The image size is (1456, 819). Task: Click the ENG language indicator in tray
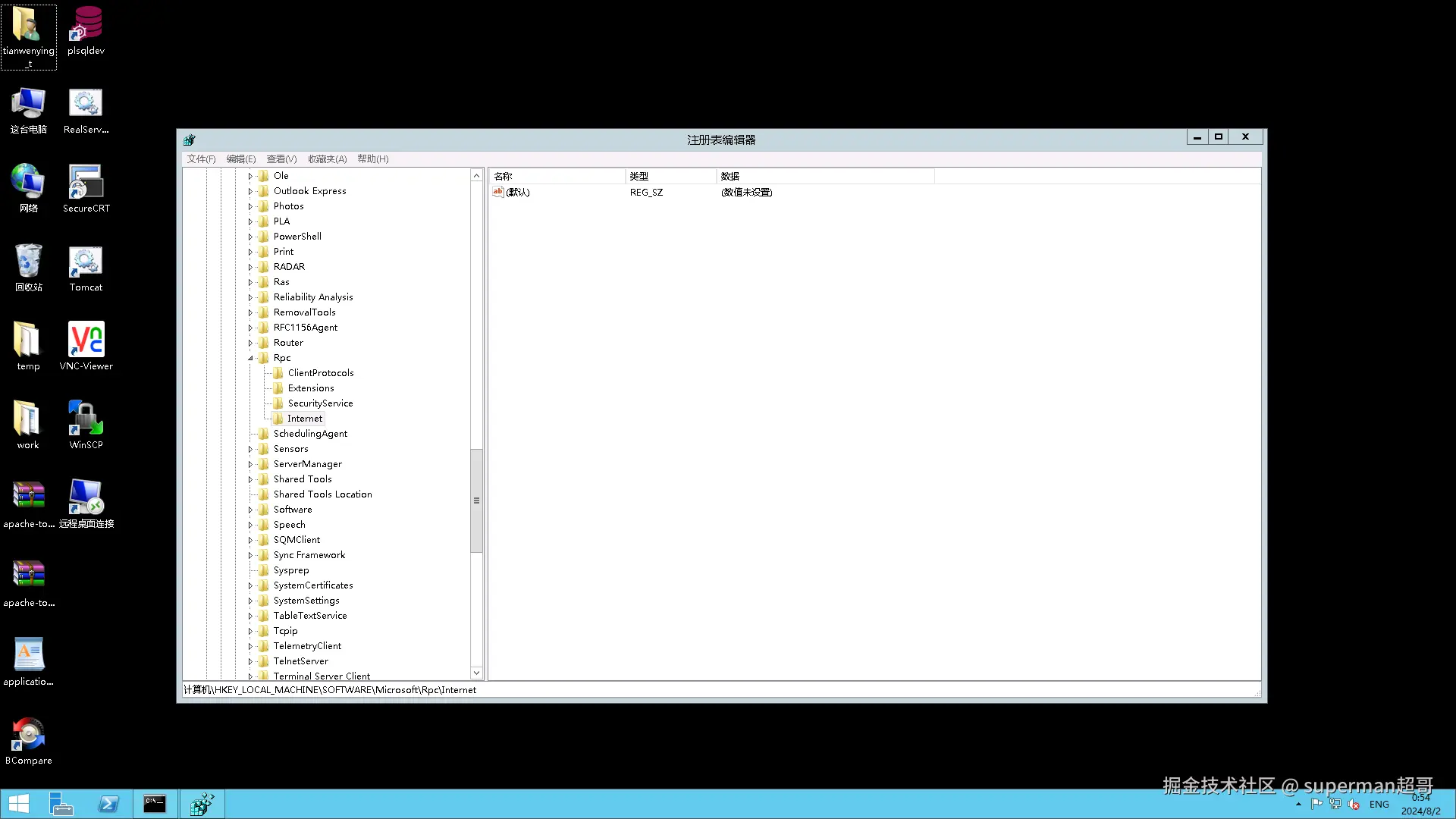pyautogui.click(x=1379, y=805)
